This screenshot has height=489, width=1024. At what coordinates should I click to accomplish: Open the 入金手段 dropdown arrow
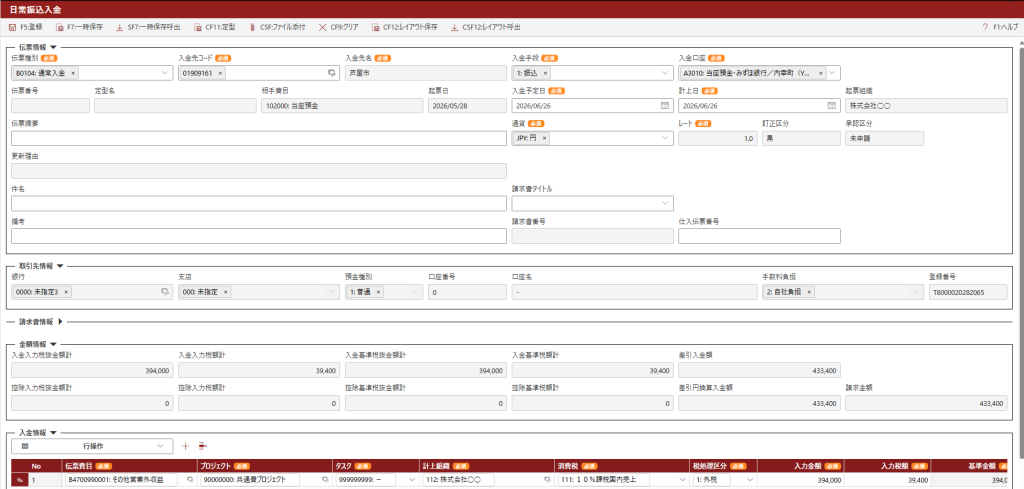click(x=665, y=73)
